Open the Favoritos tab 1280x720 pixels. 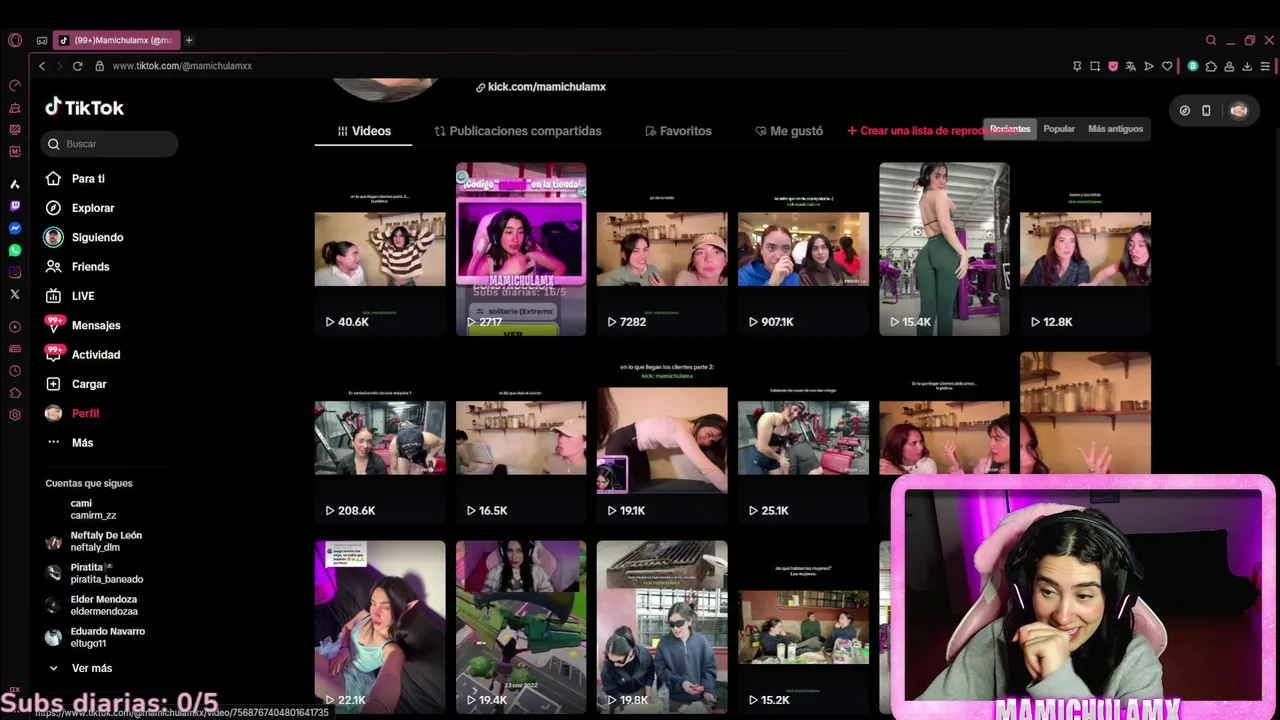tap(678, 131)
